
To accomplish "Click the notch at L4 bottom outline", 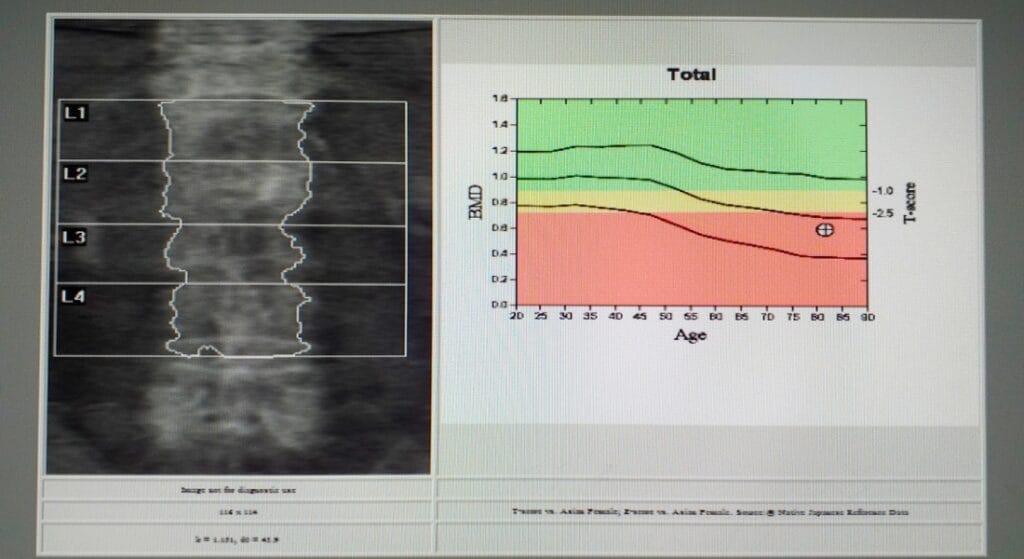I will pos(209,350).
